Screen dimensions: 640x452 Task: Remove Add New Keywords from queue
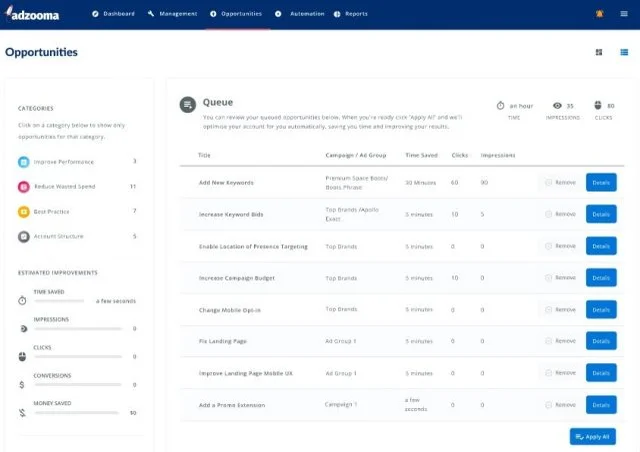(560, 183)
